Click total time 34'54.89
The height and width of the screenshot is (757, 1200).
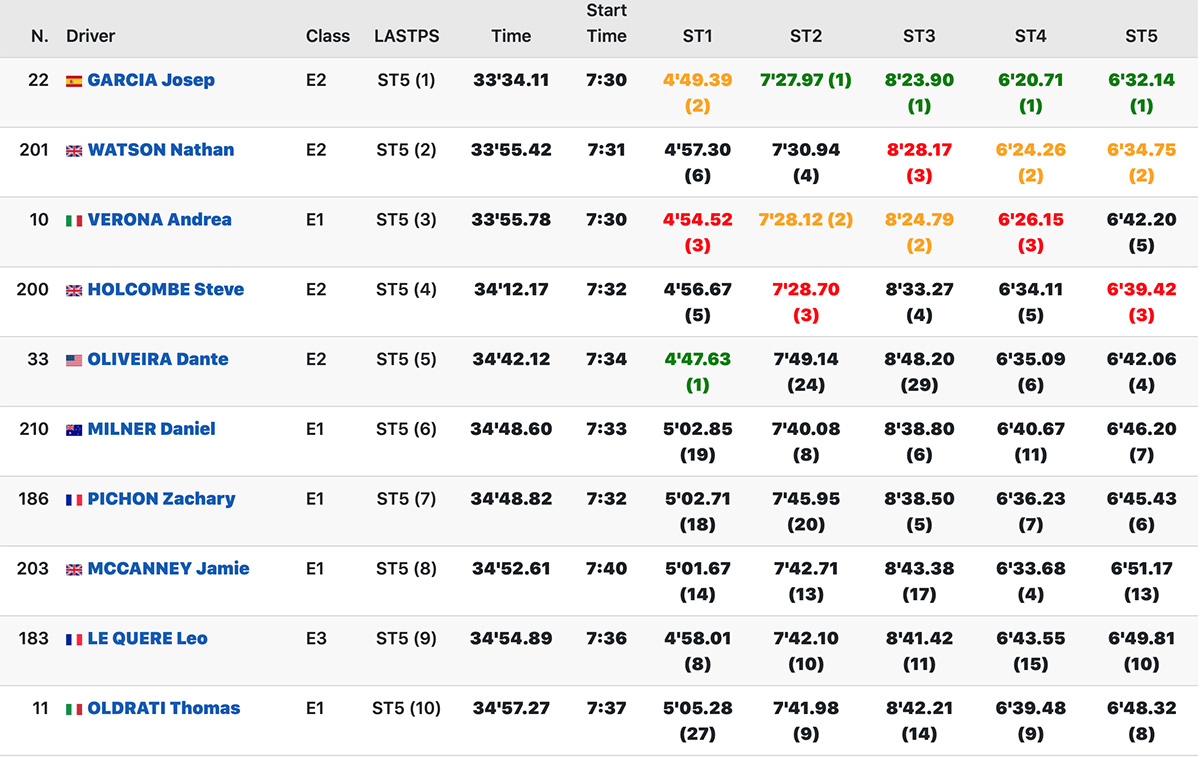511,639
